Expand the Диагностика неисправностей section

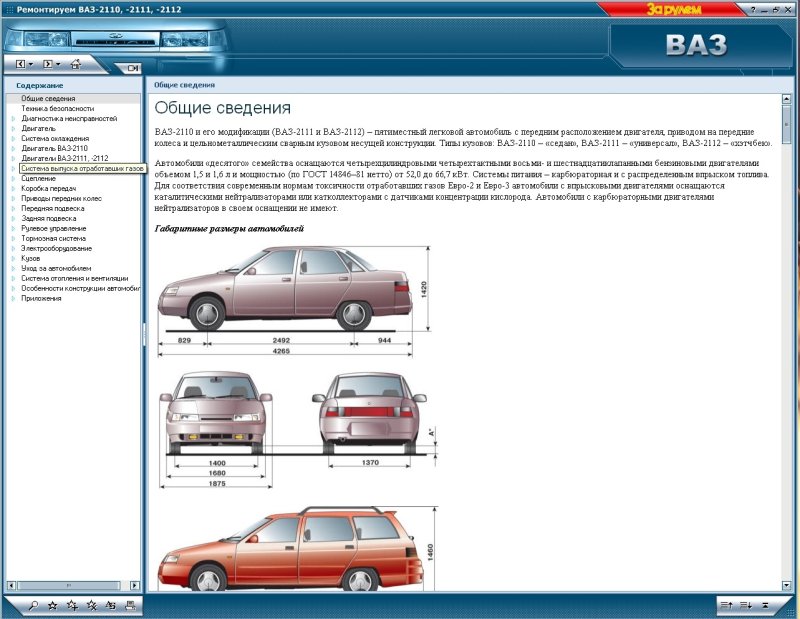pos(13,118)
